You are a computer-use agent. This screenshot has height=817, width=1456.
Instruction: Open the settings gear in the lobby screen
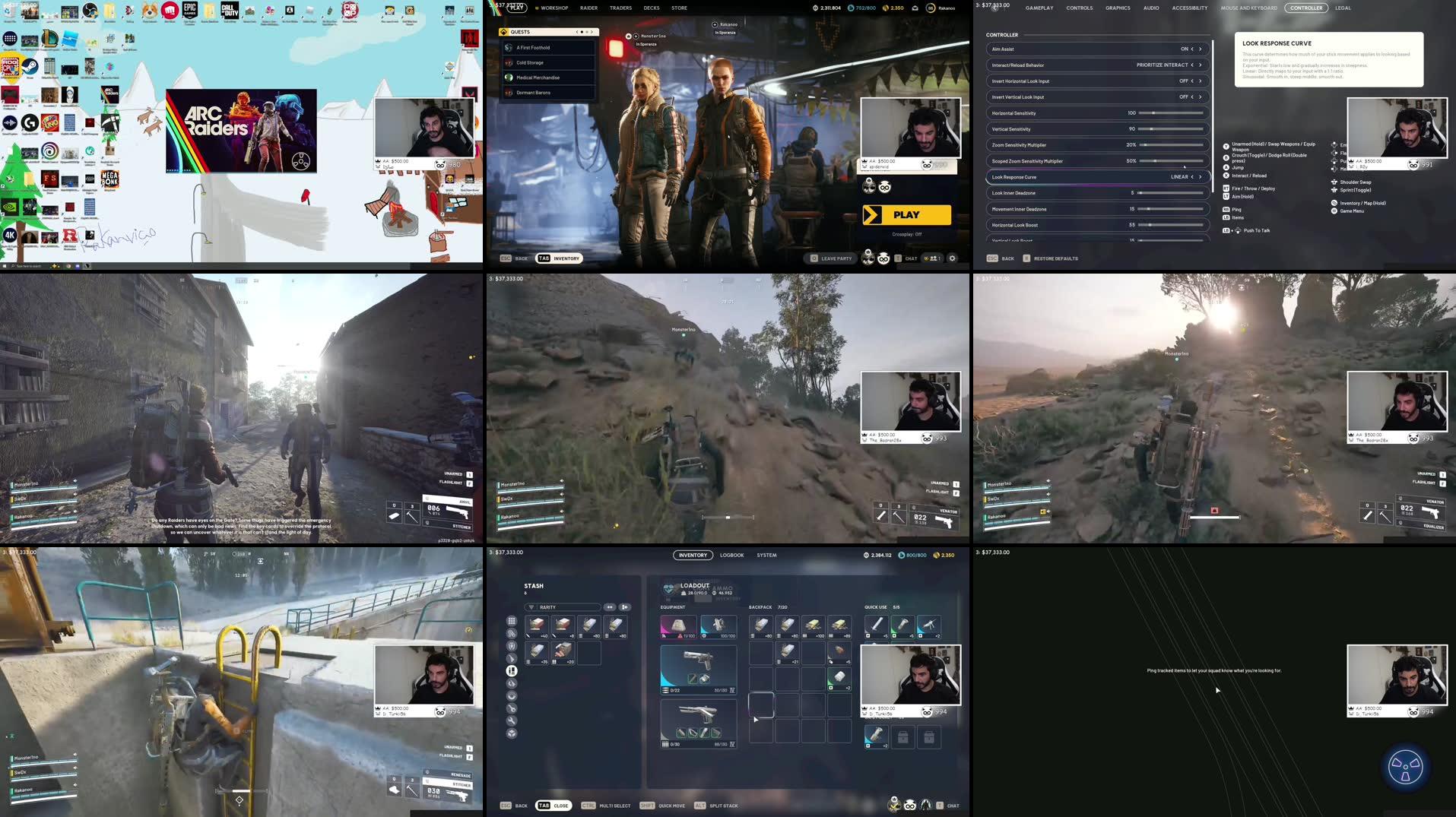pyautogui.click(x=952, y=258)
